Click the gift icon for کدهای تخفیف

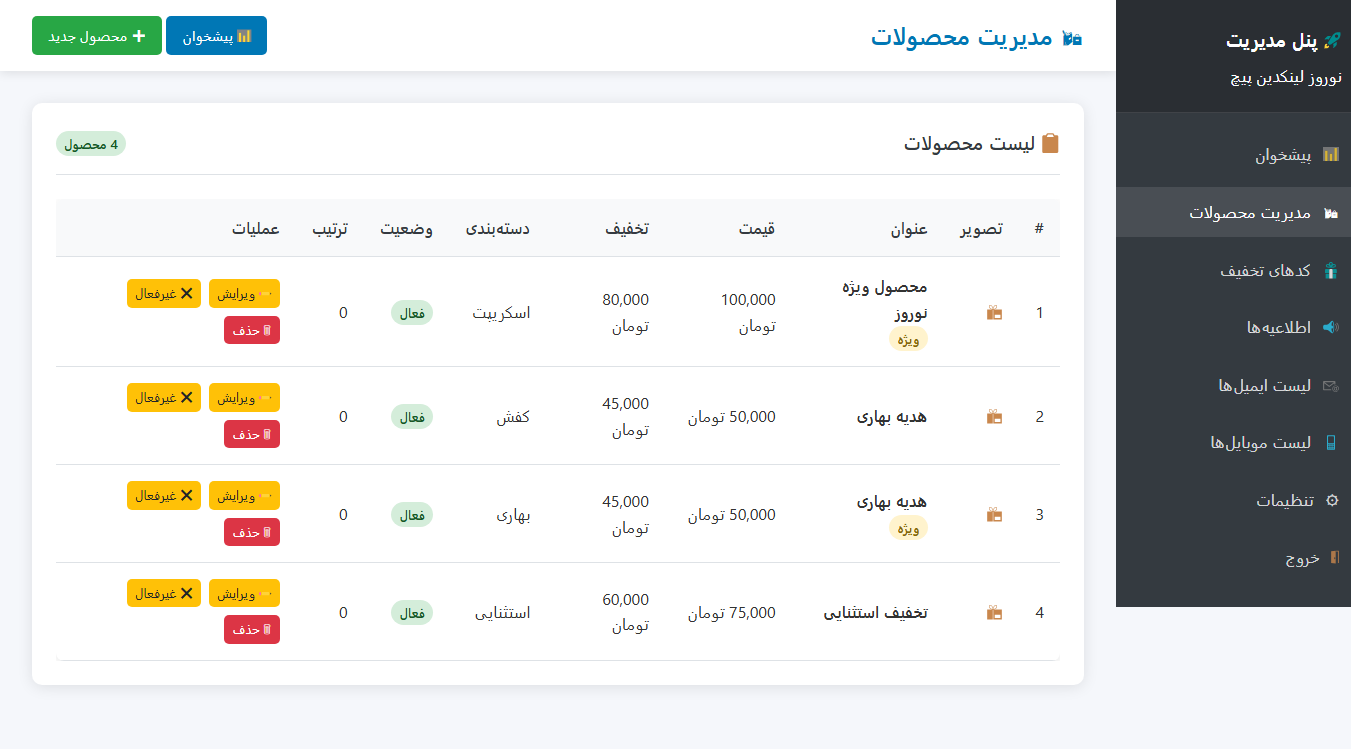click(1333, 270)
